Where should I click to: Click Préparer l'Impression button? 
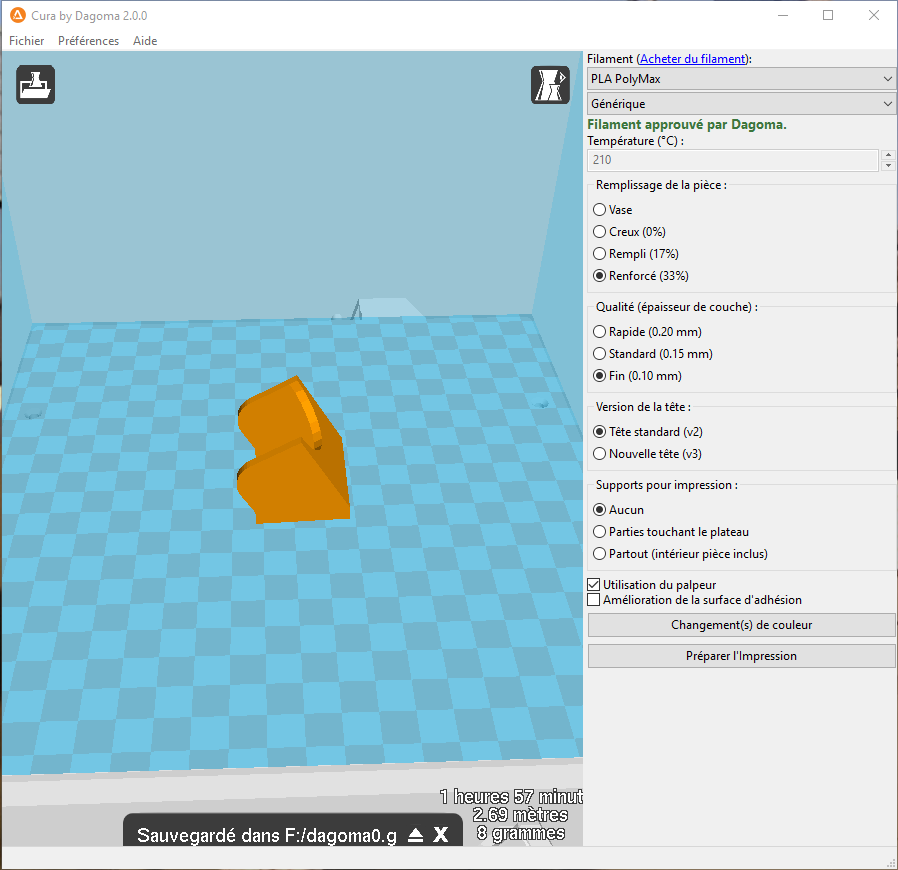pos(741,656)
